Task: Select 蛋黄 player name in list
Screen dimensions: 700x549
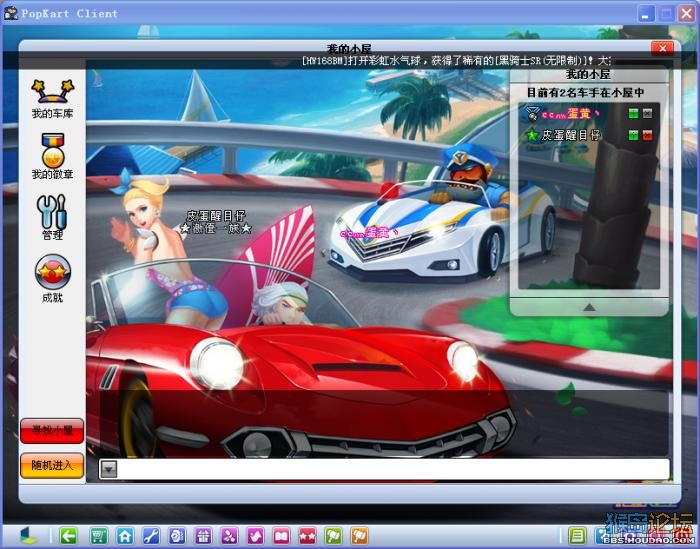Action: (571, 114)
